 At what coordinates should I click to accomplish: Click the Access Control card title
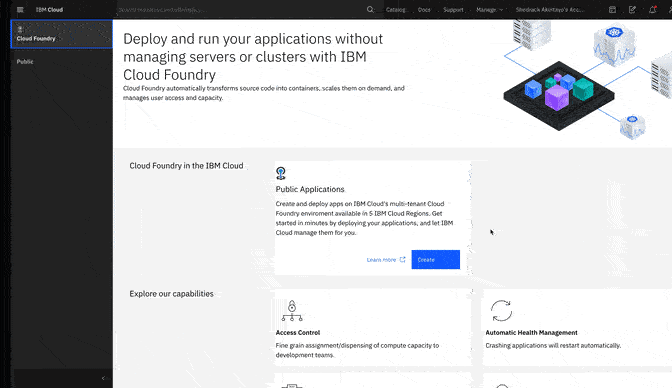298,332
